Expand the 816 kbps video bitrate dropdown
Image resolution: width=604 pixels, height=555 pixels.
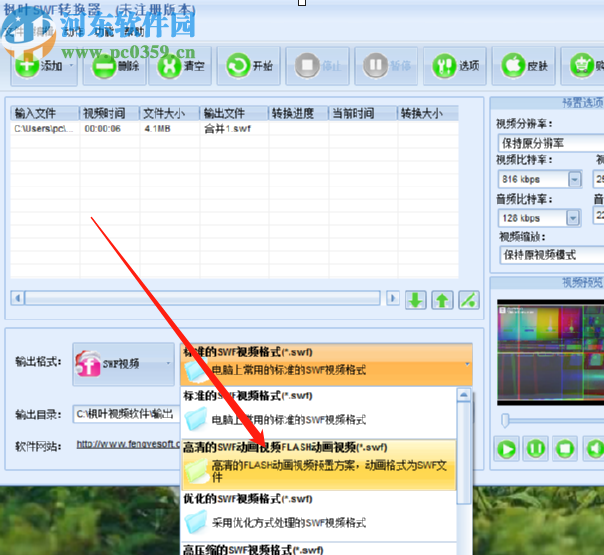[x=575, y=179]
